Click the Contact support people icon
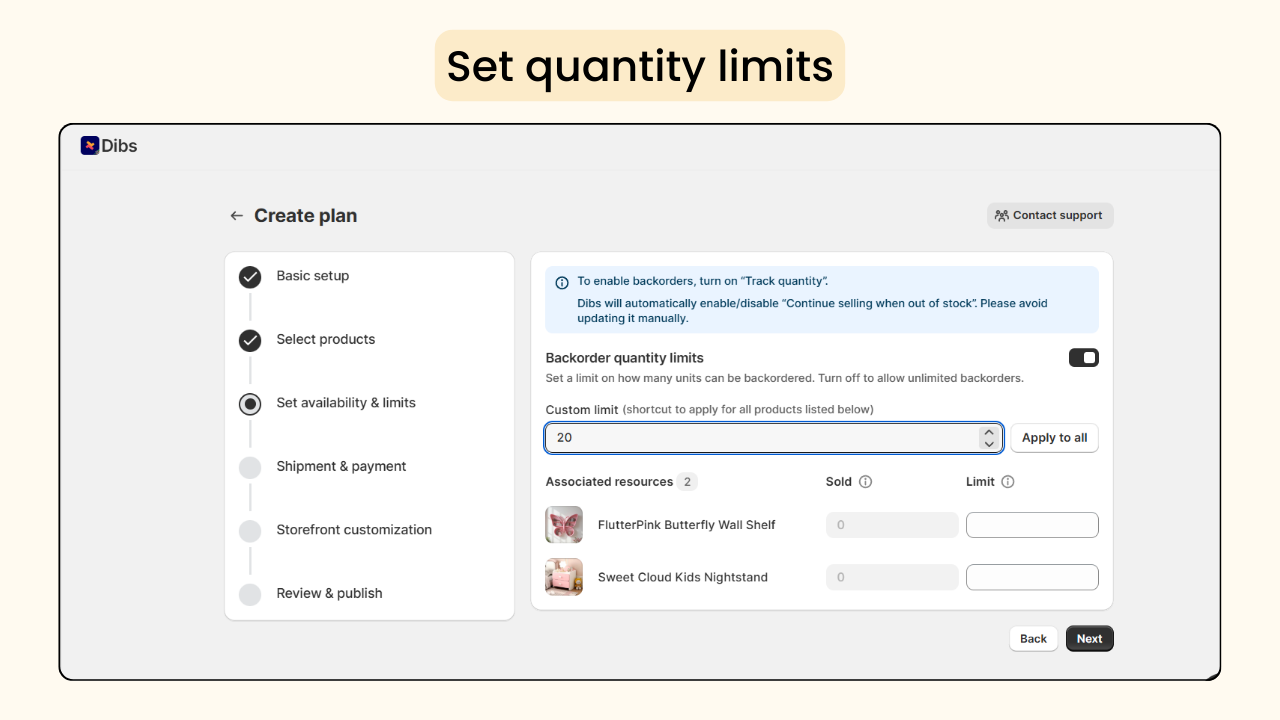This screenshot has width=1280, height=720. pyautogui.click(x=1002, y=214)
